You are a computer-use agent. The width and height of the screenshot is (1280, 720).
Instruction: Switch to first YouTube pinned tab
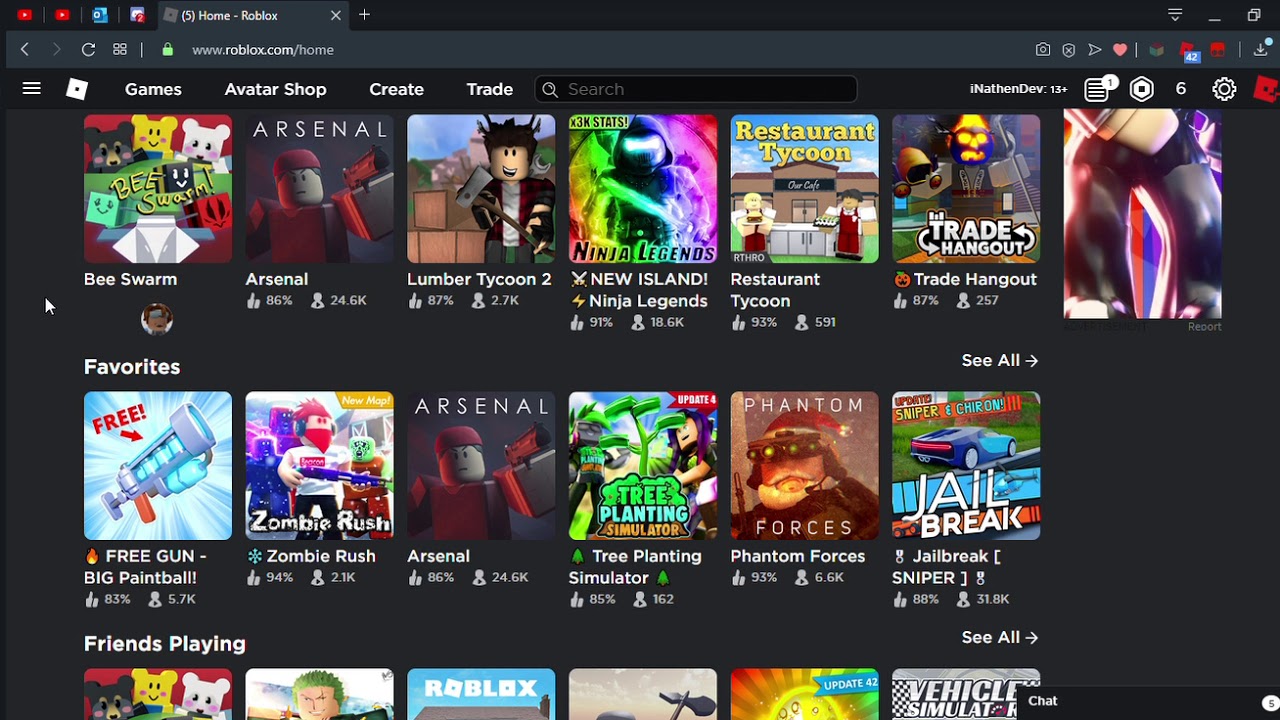point(24,15)
